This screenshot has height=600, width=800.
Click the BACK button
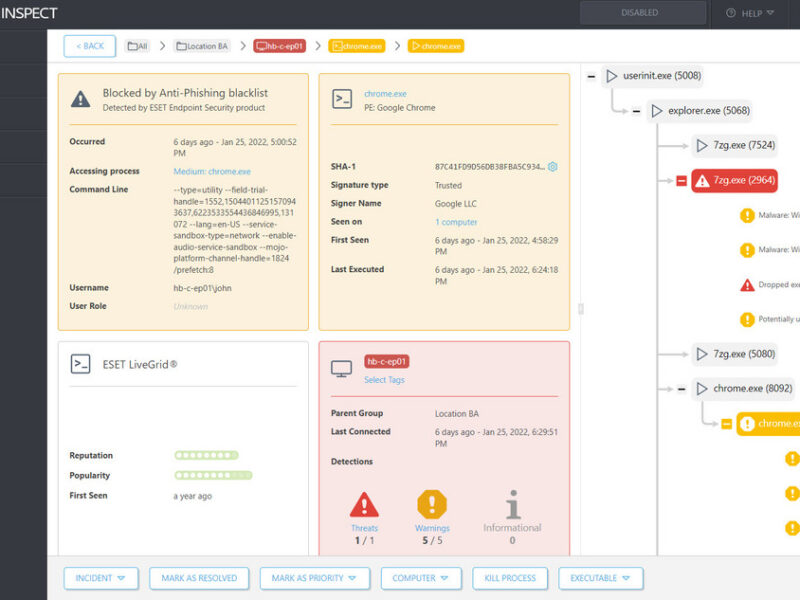pos(89,46)
